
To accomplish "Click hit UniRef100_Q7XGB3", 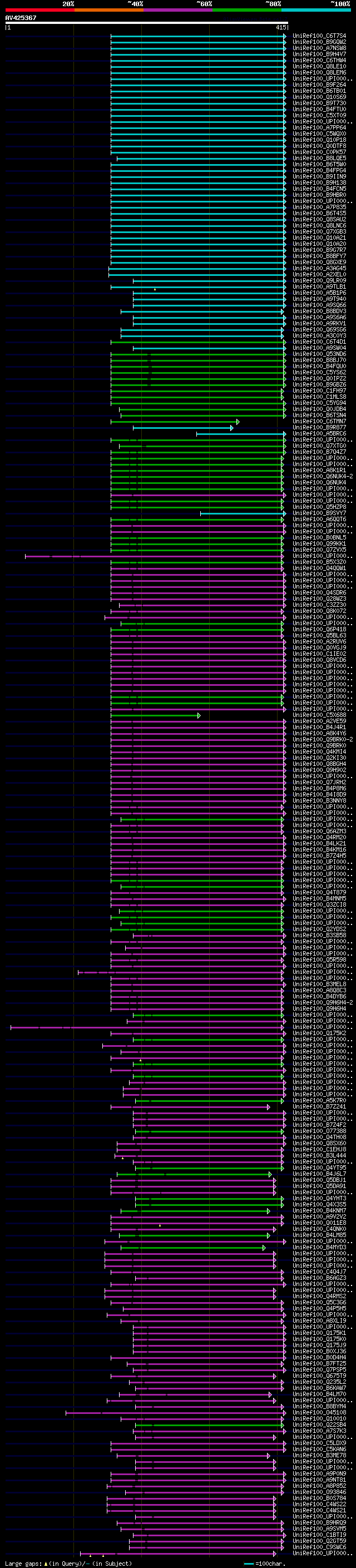I will pos(319,231).
